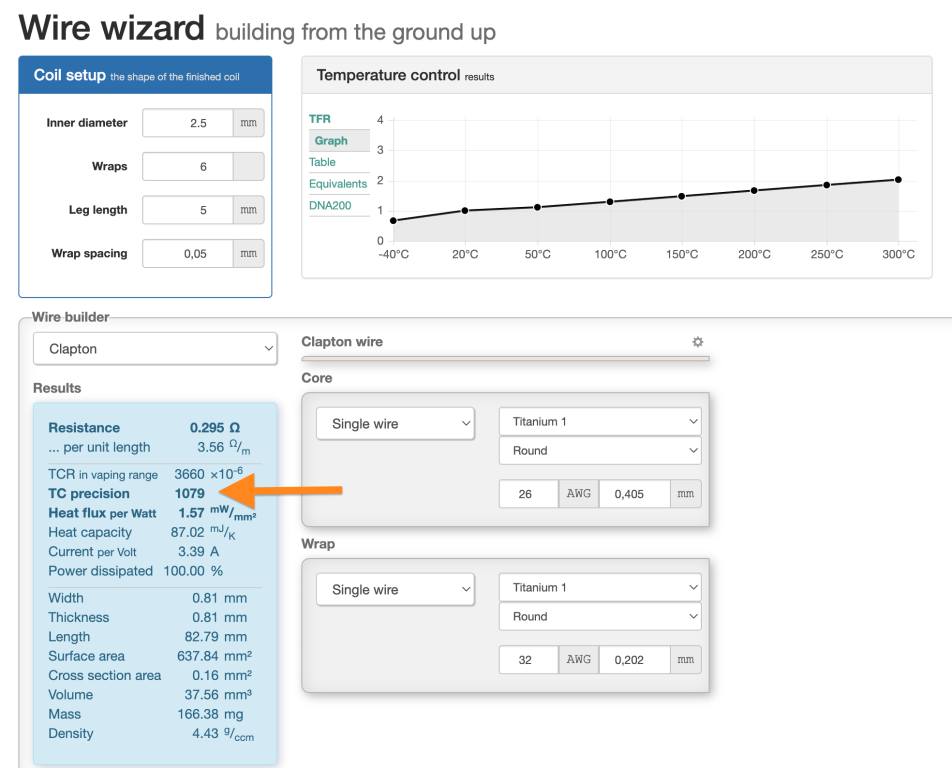Image resolution: width=952 pixels, height=768 pixels.
Task: Select the Graph tab
Action: pos(331,140)
